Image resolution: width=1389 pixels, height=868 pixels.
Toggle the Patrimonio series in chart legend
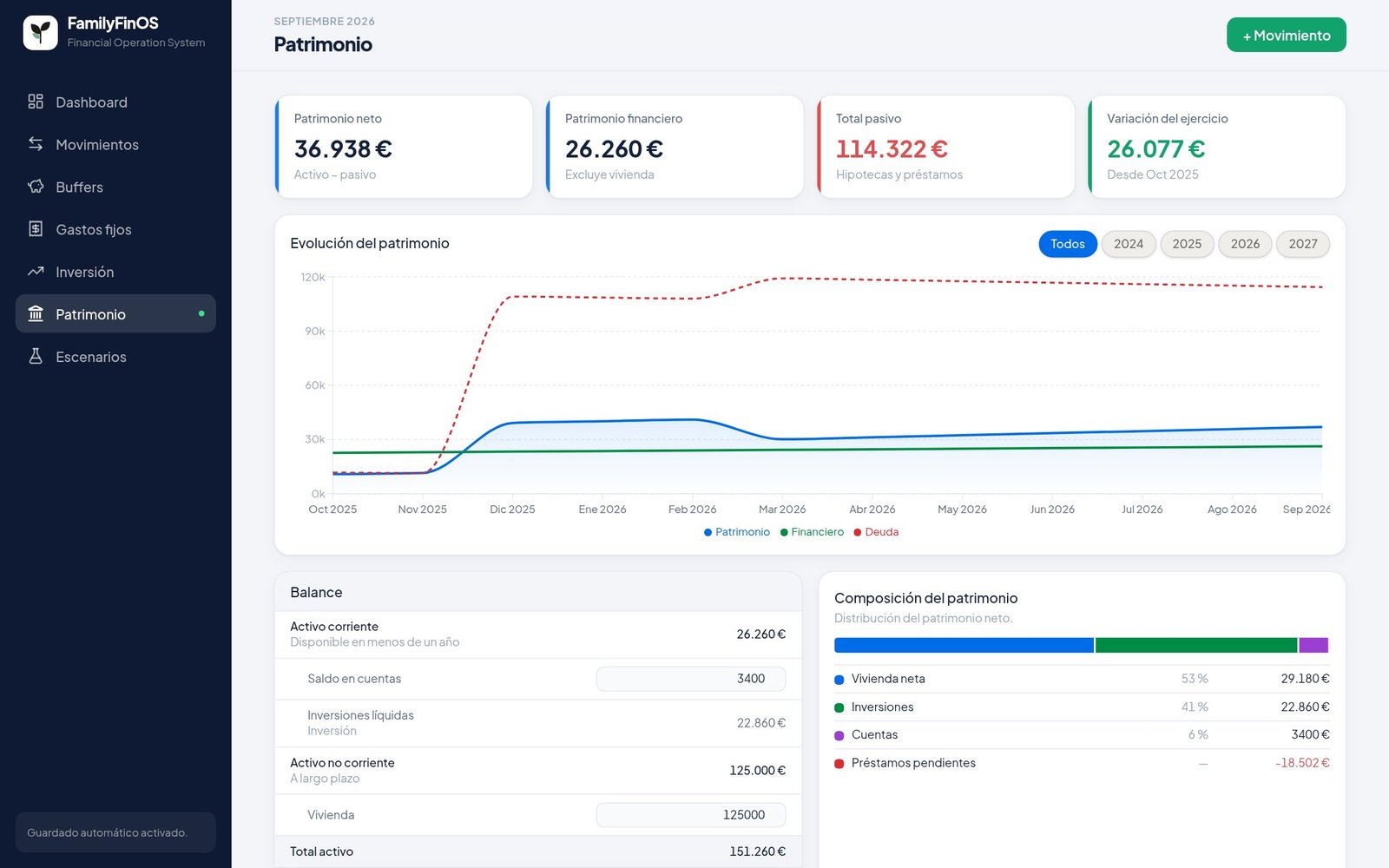tap(737, 532)
